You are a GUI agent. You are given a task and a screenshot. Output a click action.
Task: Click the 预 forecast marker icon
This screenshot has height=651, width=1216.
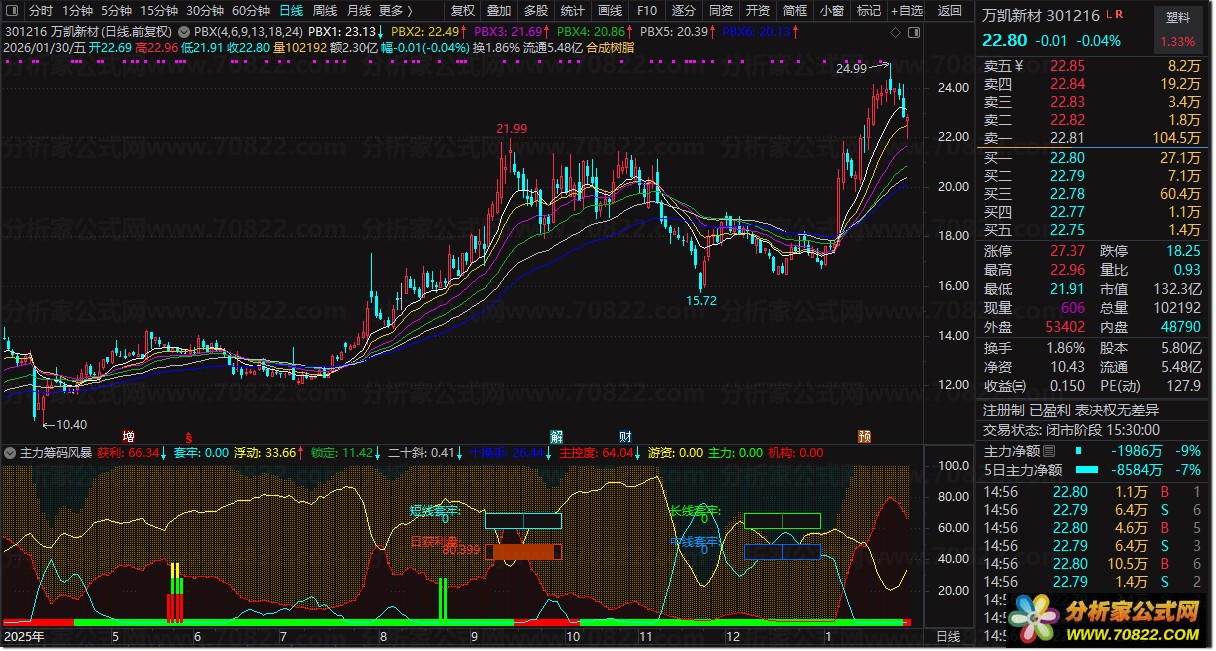[x=864, y=437]
